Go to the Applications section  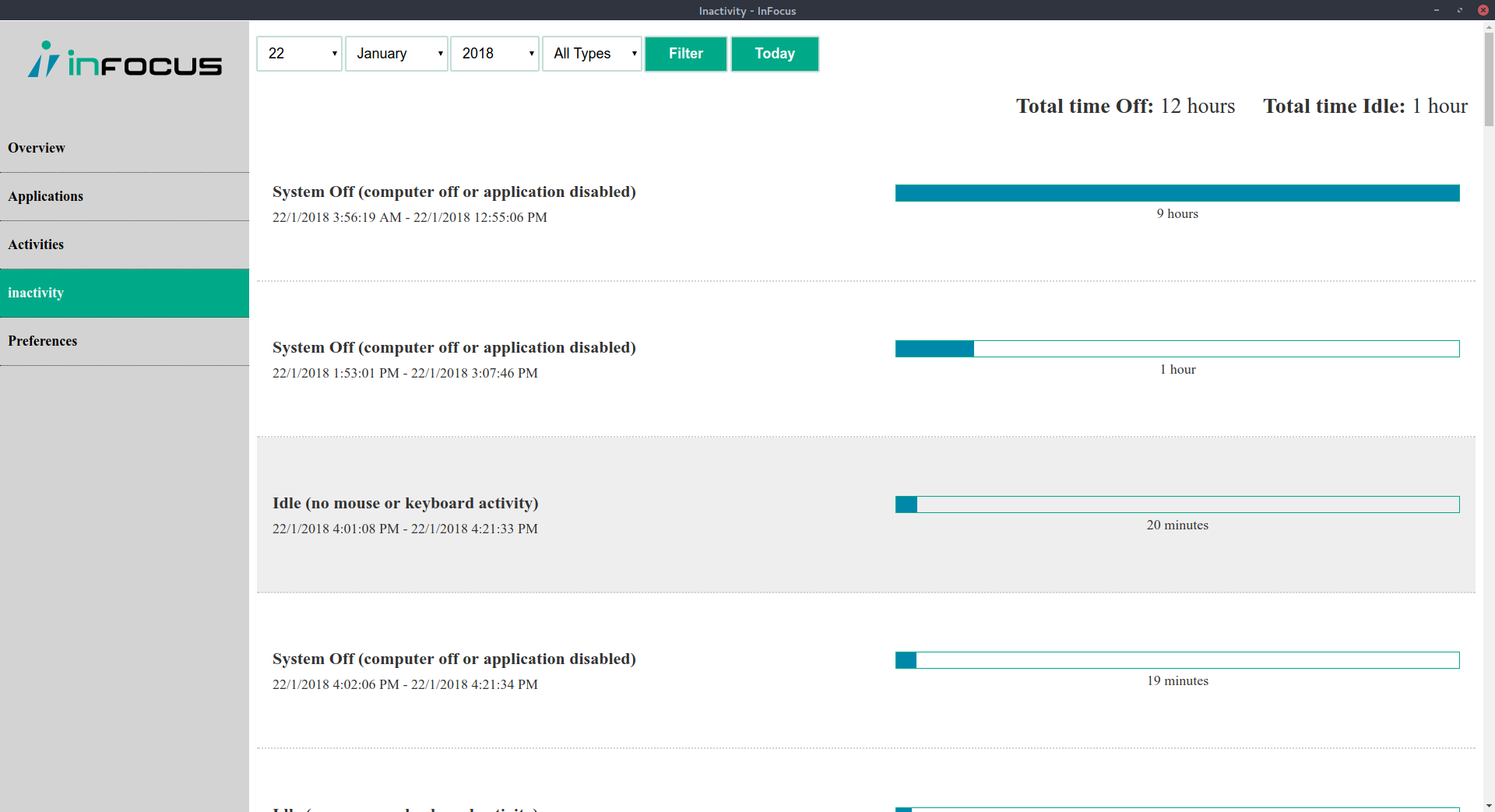125,196
